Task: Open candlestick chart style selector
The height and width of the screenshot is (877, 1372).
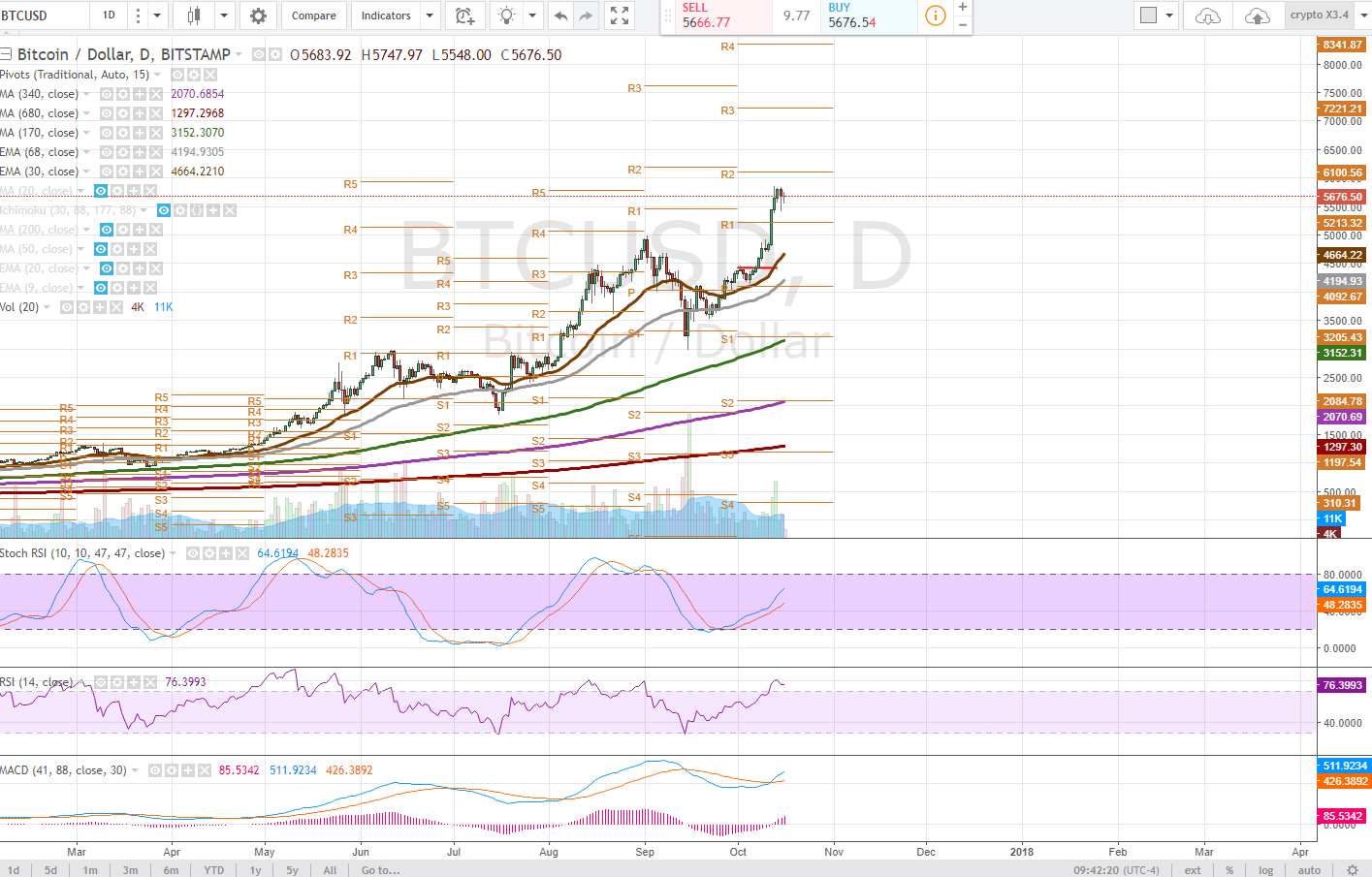Action: (x=194, y=16)
